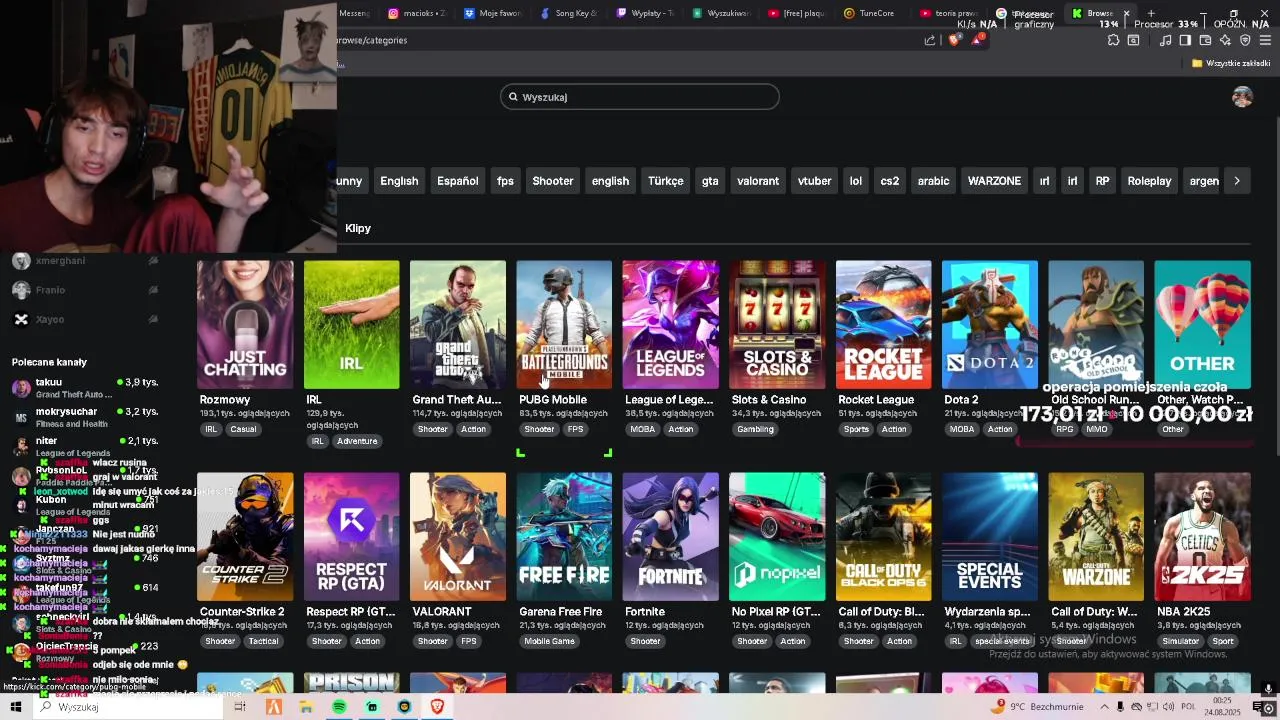Show more tags with right arrow
This screenshot has height=720, width=1280.
[1237, 181]
